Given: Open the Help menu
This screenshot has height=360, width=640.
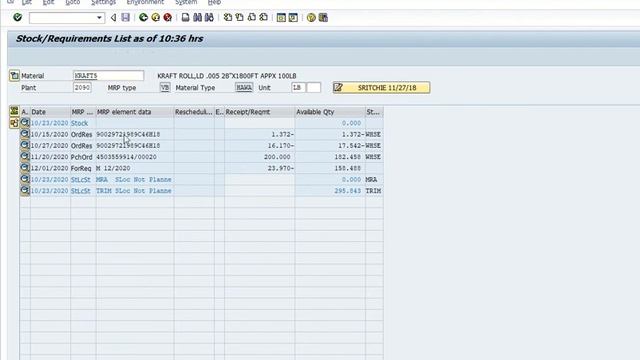Looking at the screenshot, I should click(214, 2).
